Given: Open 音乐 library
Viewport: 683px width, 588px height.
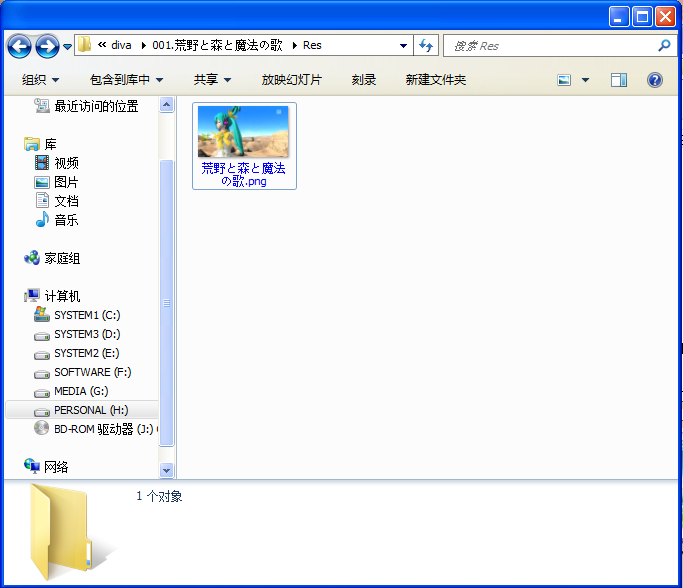Looking at the screenshot, I should pos(66,220).
